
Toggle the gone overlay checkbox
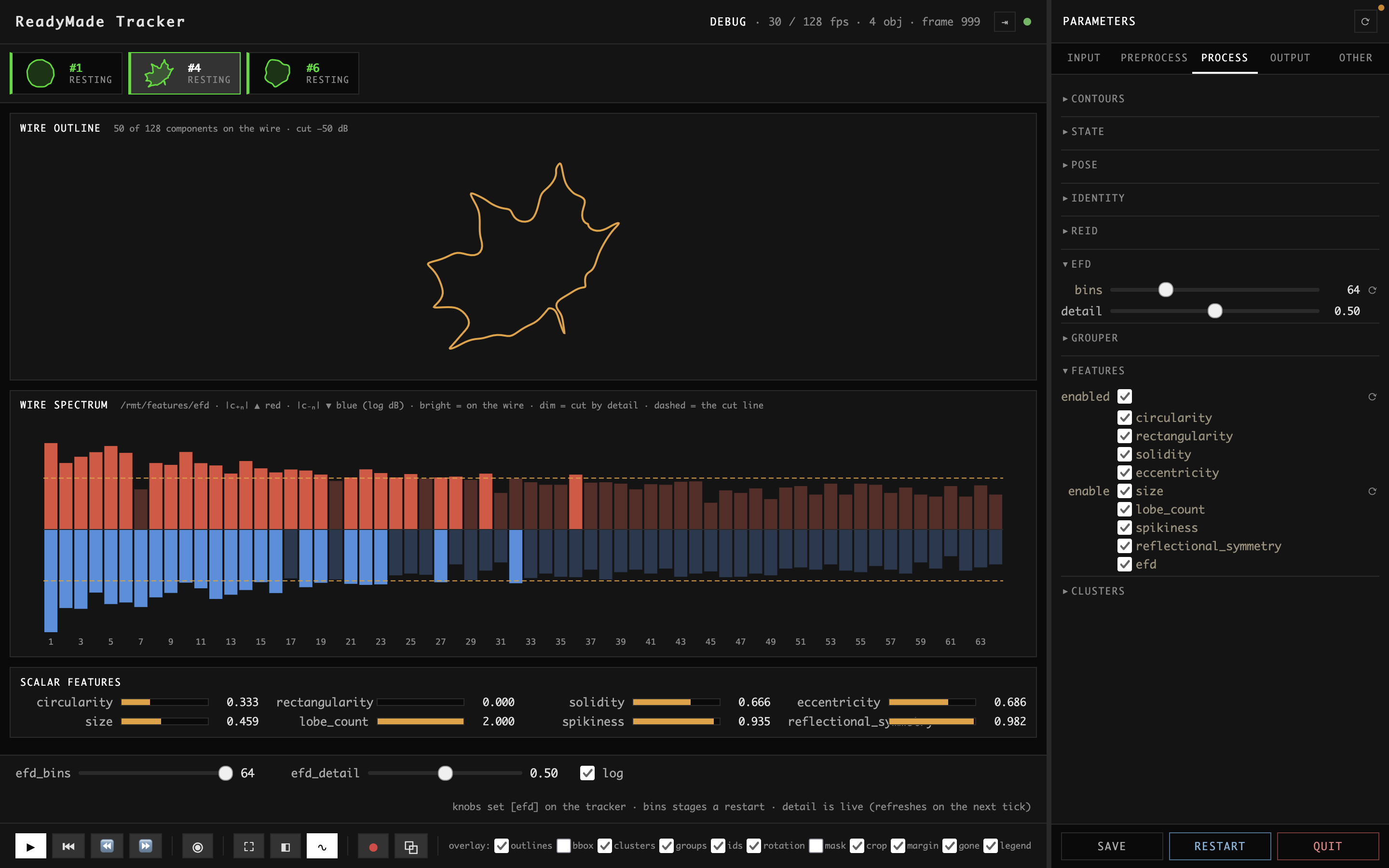tap(949, 846)
